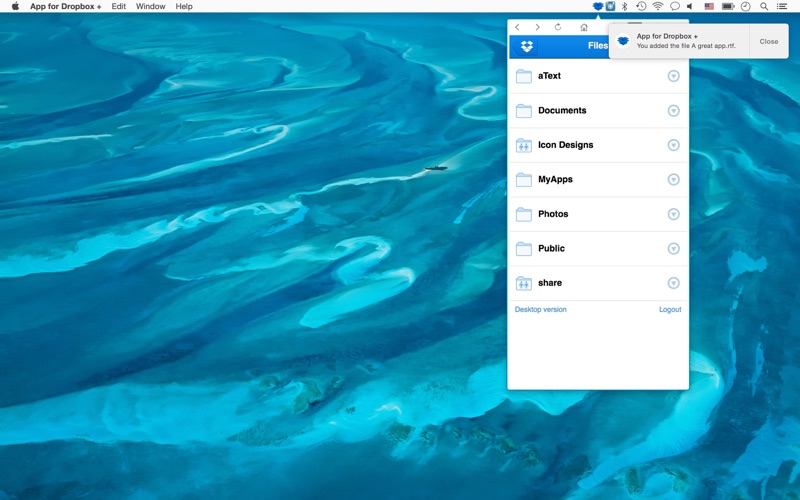This screenshot has width=800, height=500.
Task: Click the Dropbox icon in the menu bar
Action: tap(597, 7)
